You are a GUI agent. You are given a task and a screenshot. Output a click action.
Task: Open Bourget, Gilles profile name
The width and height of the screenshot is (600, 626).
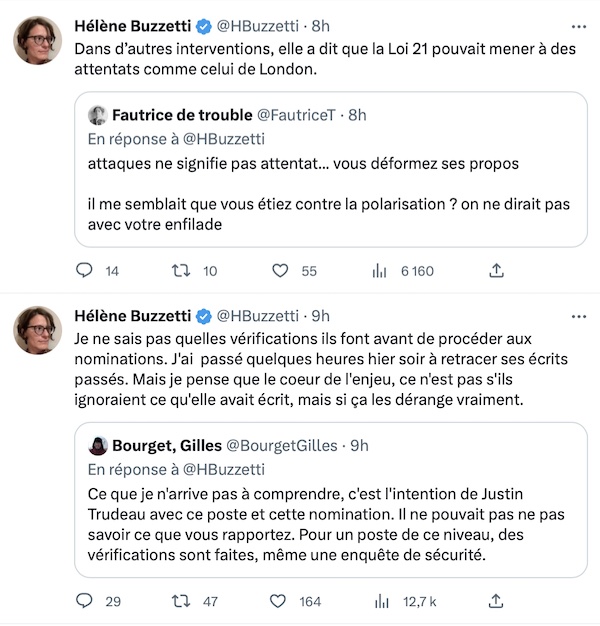167,446
